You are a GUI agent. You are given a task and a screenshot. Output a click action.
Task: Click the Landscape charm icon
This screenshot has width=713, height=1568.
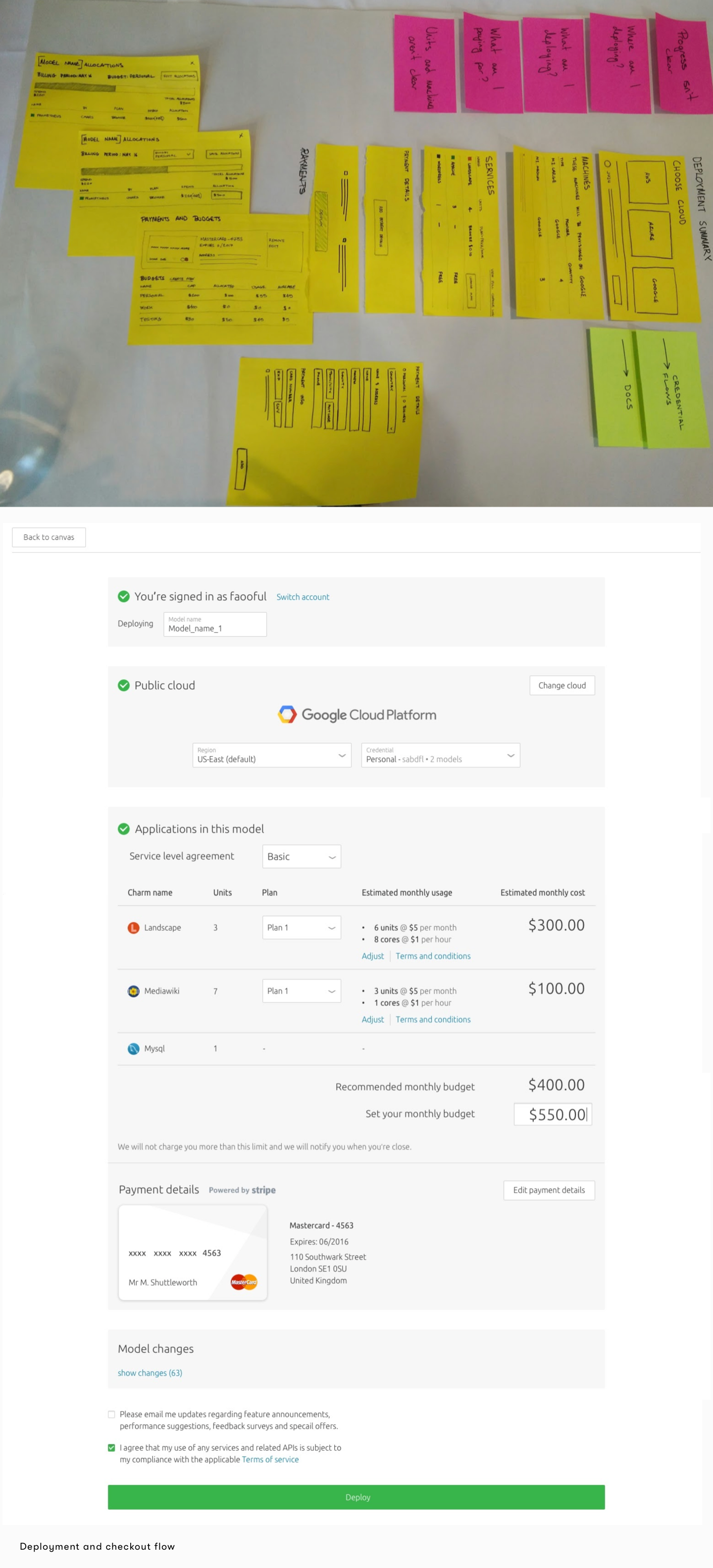coord(133,927)
